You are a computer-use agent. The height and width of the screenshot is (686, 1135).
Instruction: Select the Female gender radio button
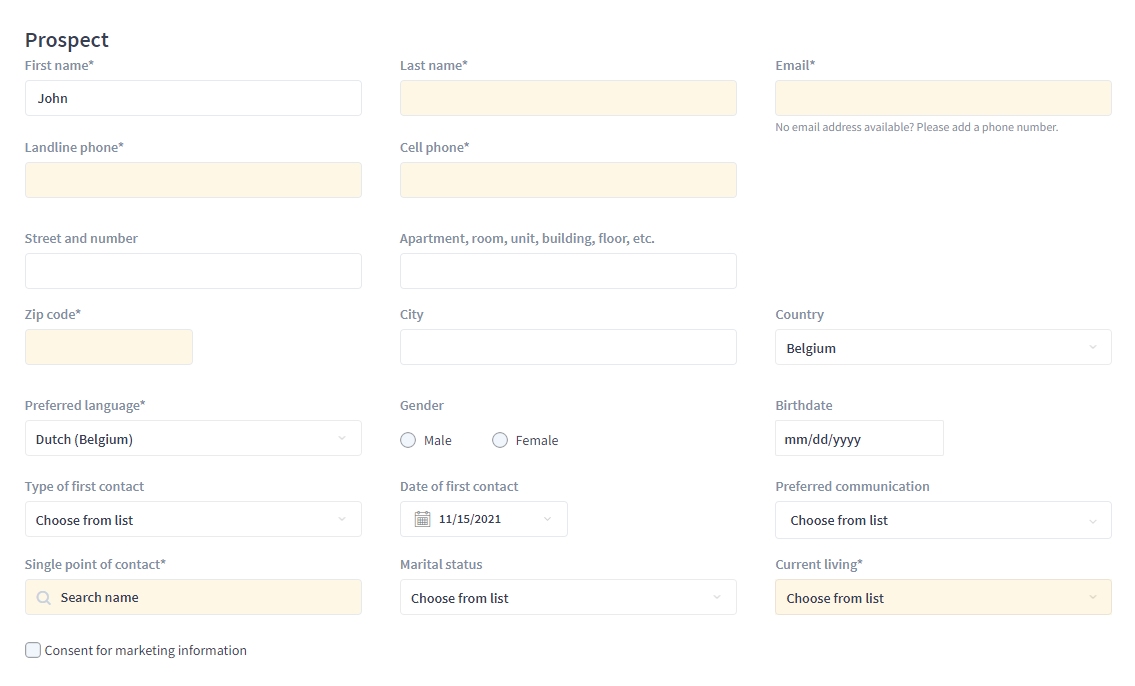pyautogui.click(x=499, y=440)
